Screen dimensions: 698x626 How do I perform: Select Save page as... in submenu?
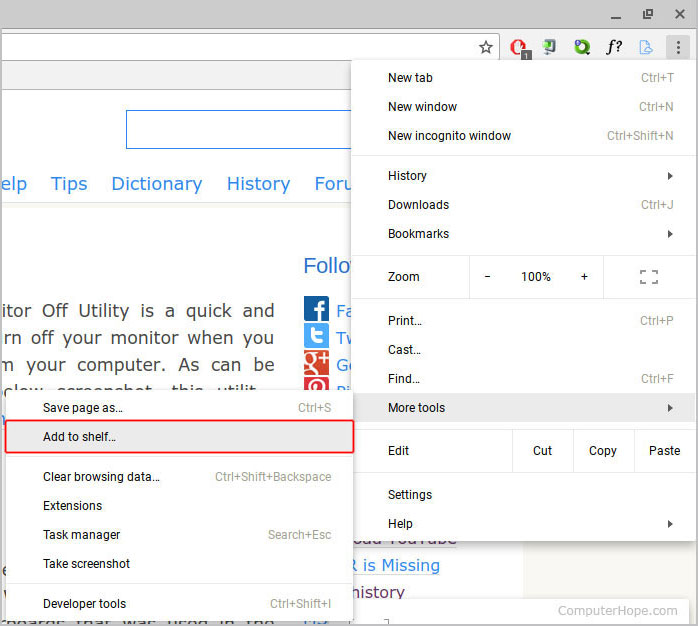click(179, 407)
